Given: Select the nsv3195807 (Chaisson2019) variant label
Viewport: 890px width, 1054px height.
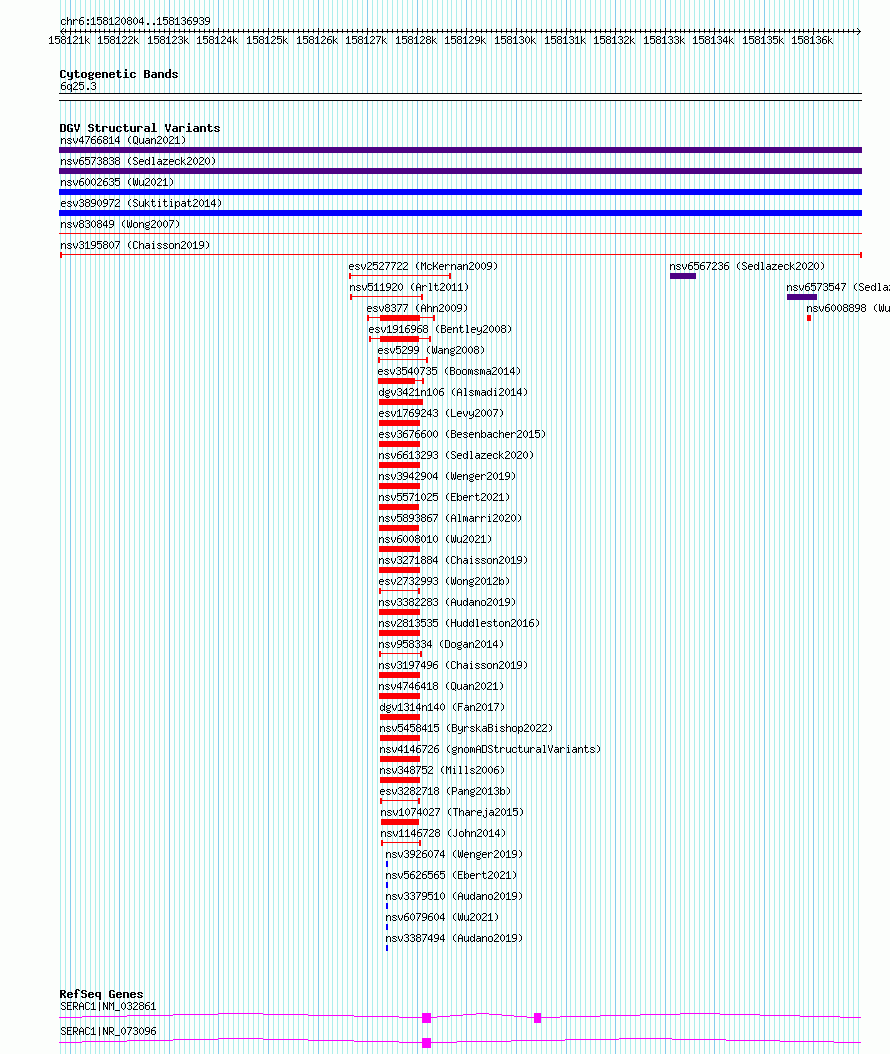Looking at the screenshot, I should 135,245.
